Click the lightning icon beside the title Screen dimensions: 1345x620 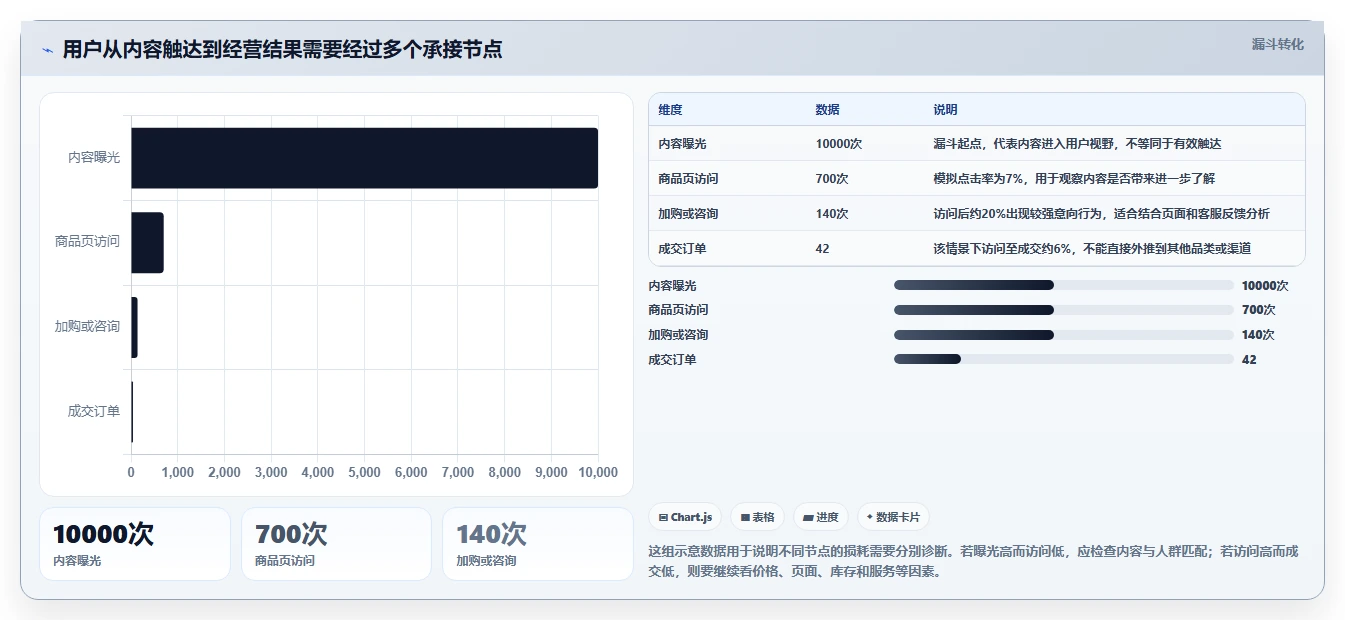click(x=47, y=50)
